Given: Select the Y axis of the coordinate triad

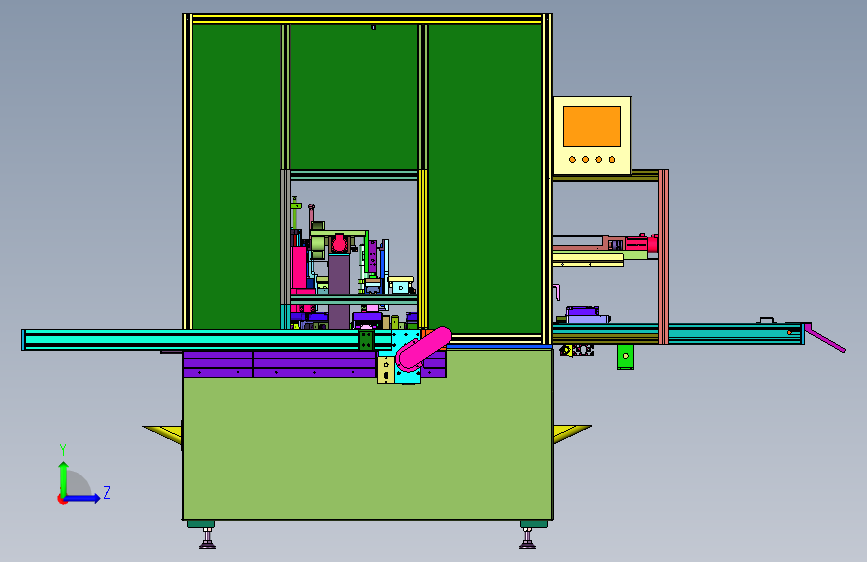Looking at the screenshot, I should [63, 479].
